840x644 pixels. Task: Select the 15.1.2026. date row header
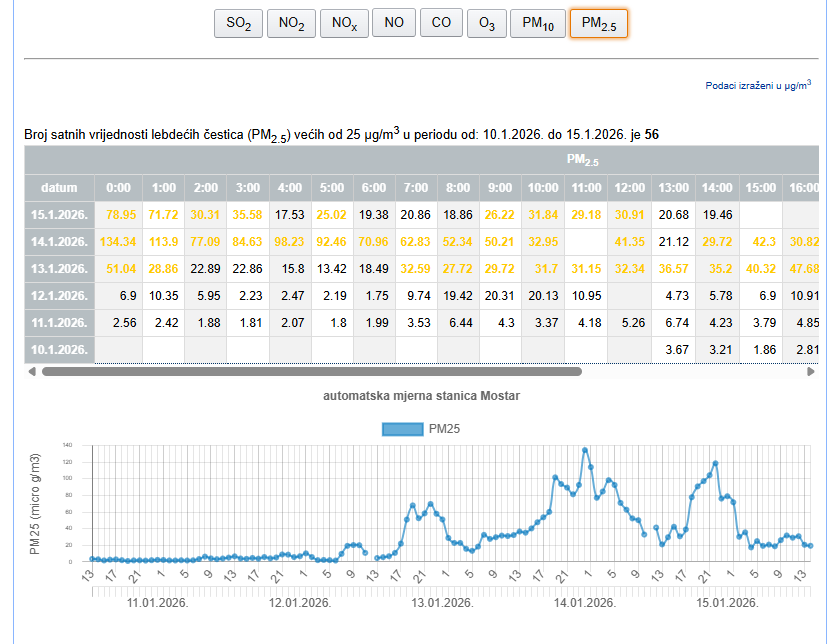[59, 214]
